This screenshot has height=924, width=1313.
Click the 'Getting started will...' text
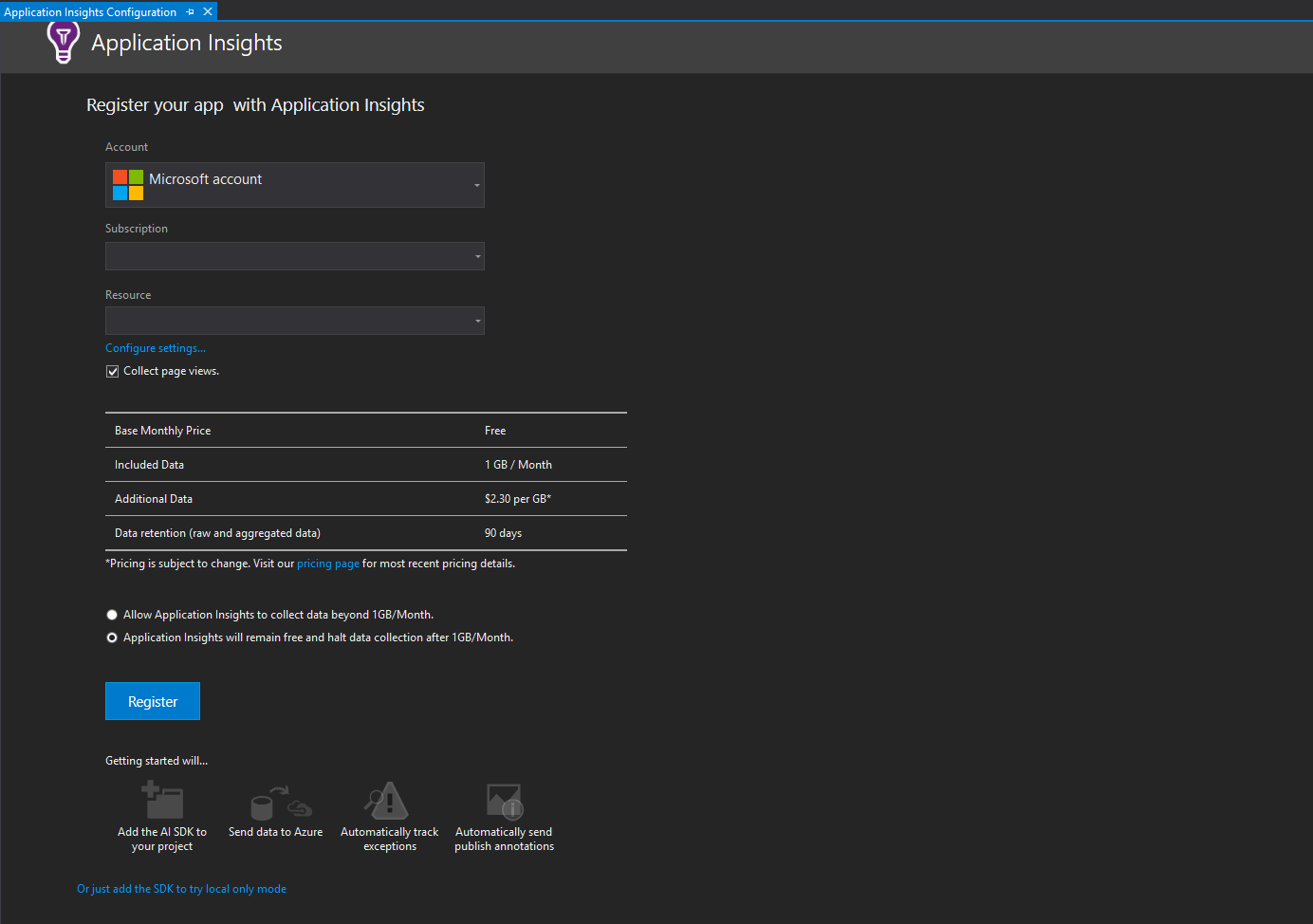tap(157, 761)
